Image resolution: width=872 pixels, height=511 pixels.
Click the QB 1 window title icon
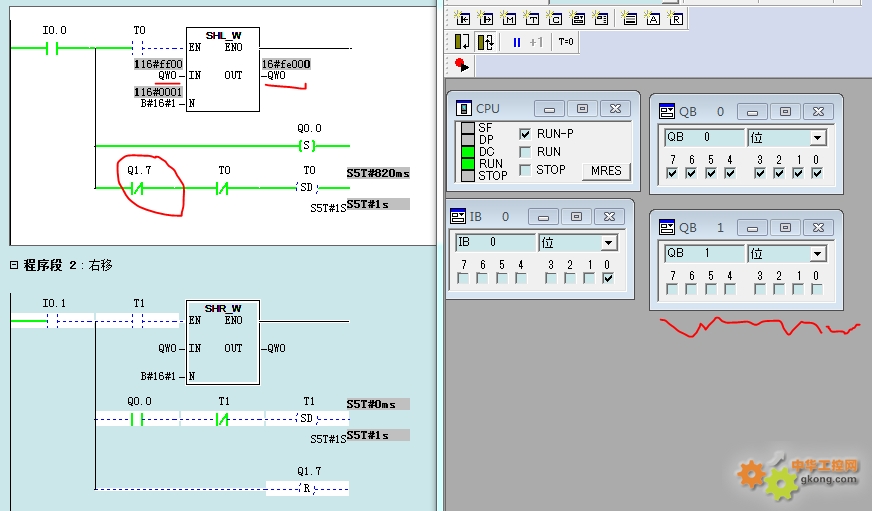pos(667,227)
